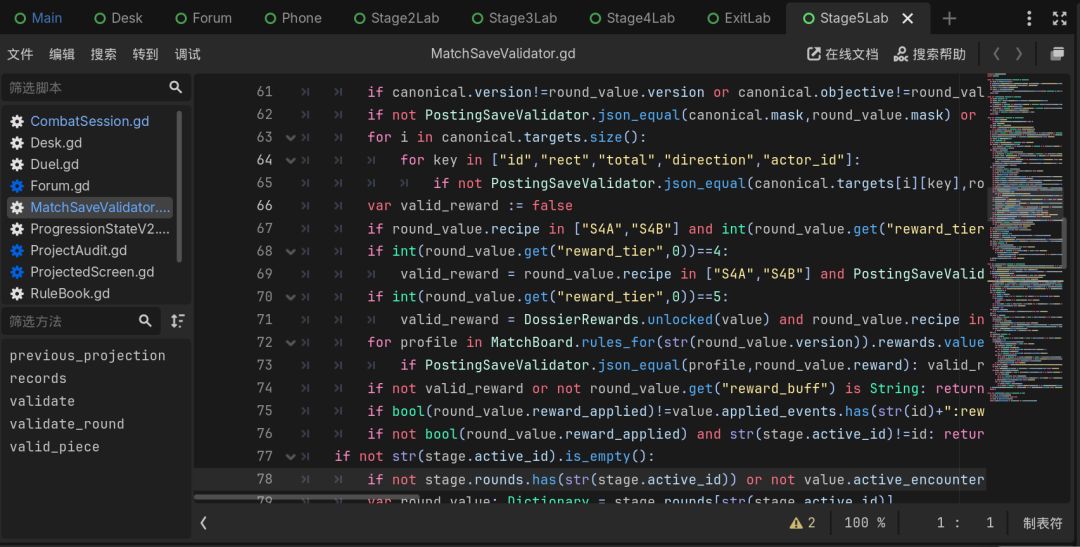
Task: Toggle the scripts panel with left arrow
Action: 204,523
